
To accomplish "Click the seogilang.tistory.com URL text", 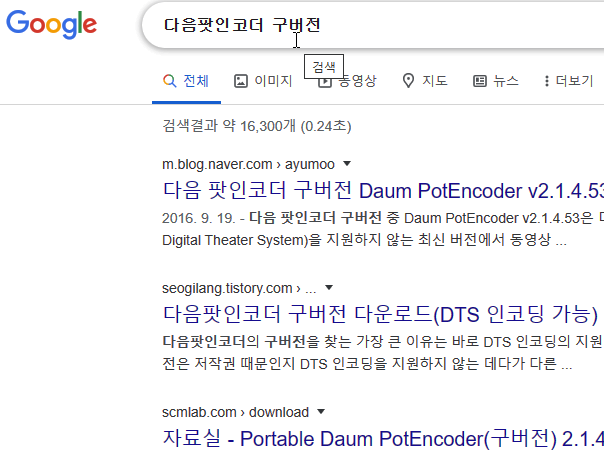I will click(x=239, y=289).
